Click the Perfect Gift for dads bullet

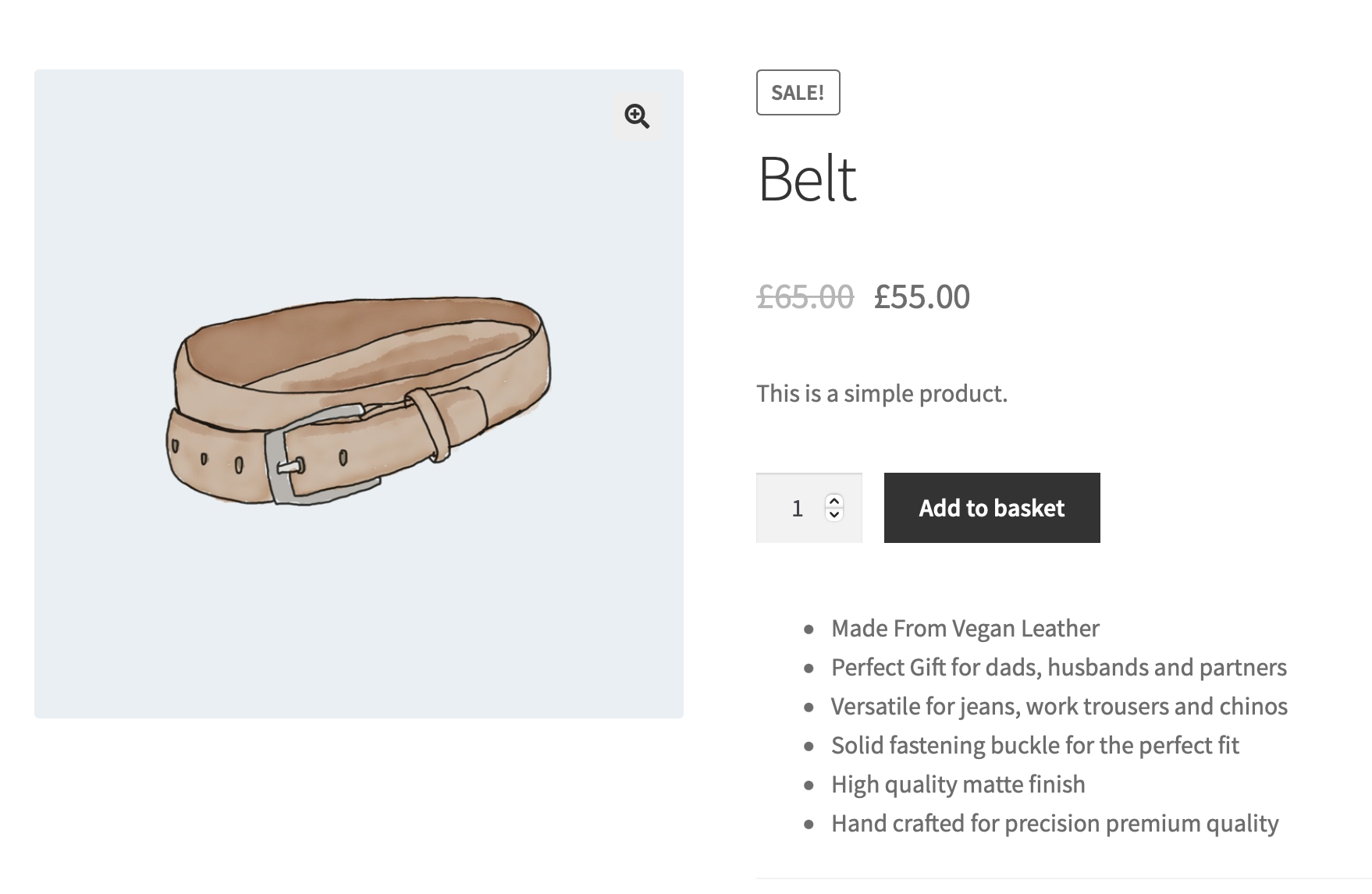pos(1059,668)
